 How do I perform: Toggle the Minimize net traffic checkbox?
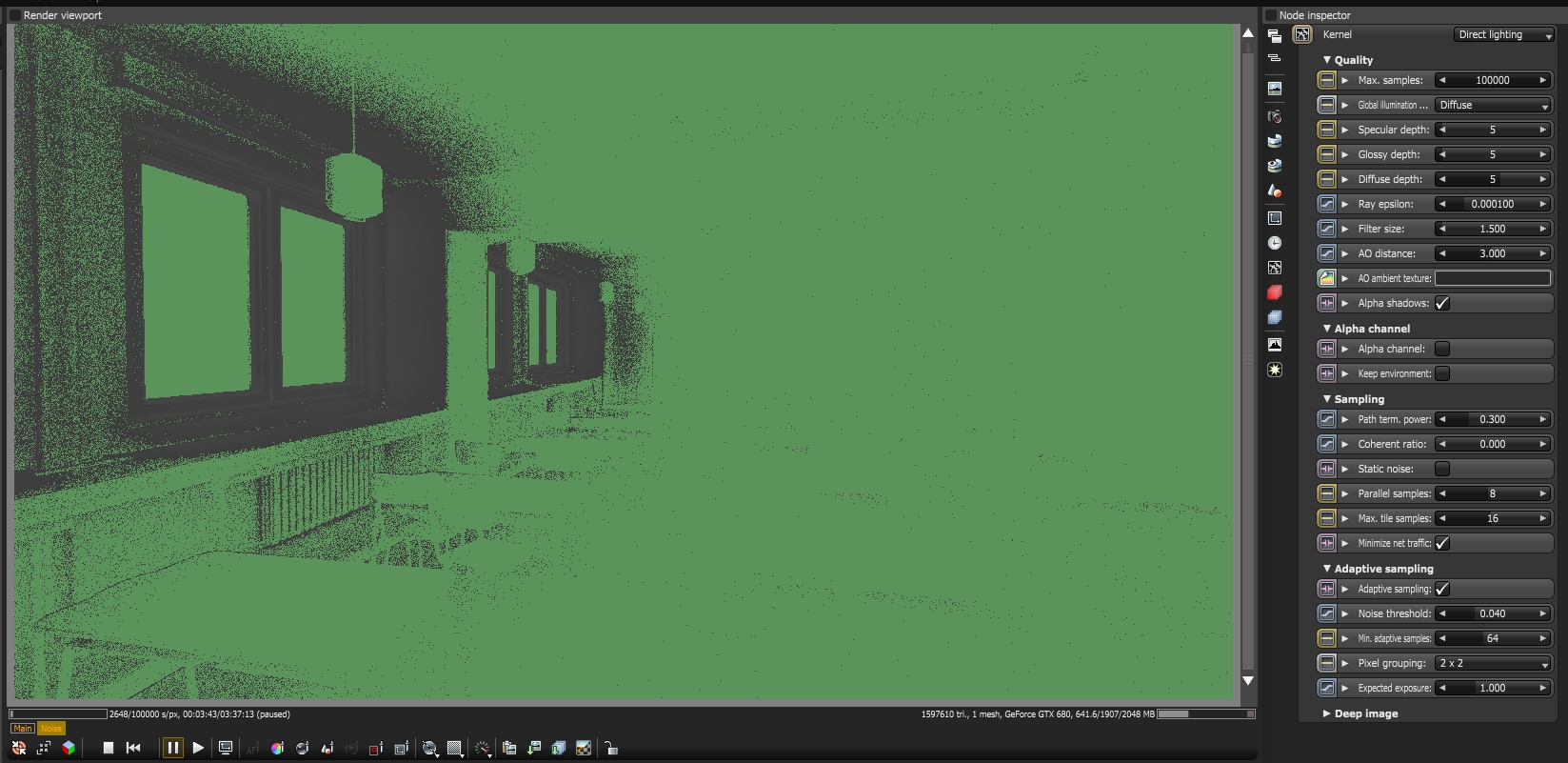1442,543
